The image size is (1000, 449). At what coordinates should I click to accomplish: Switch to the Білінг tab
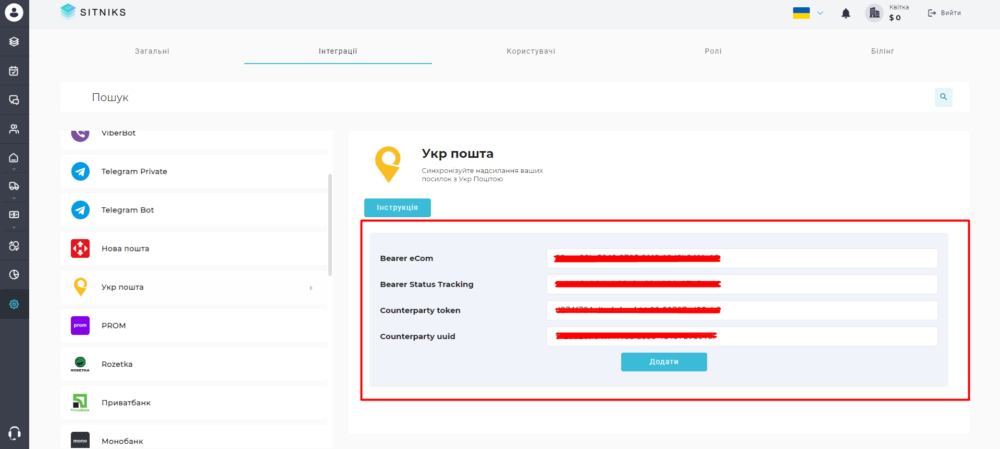(883, 51)
